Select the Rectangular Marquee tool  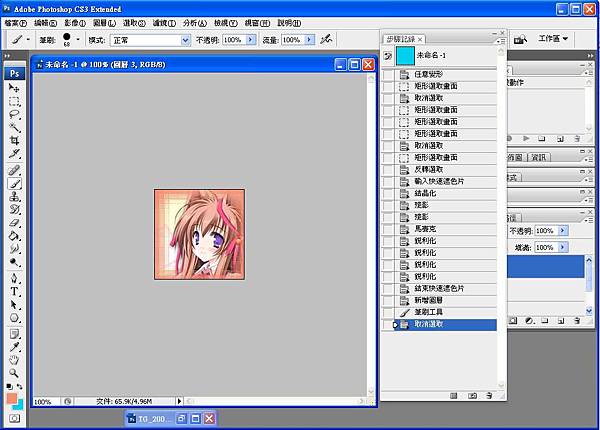point(14,101)
